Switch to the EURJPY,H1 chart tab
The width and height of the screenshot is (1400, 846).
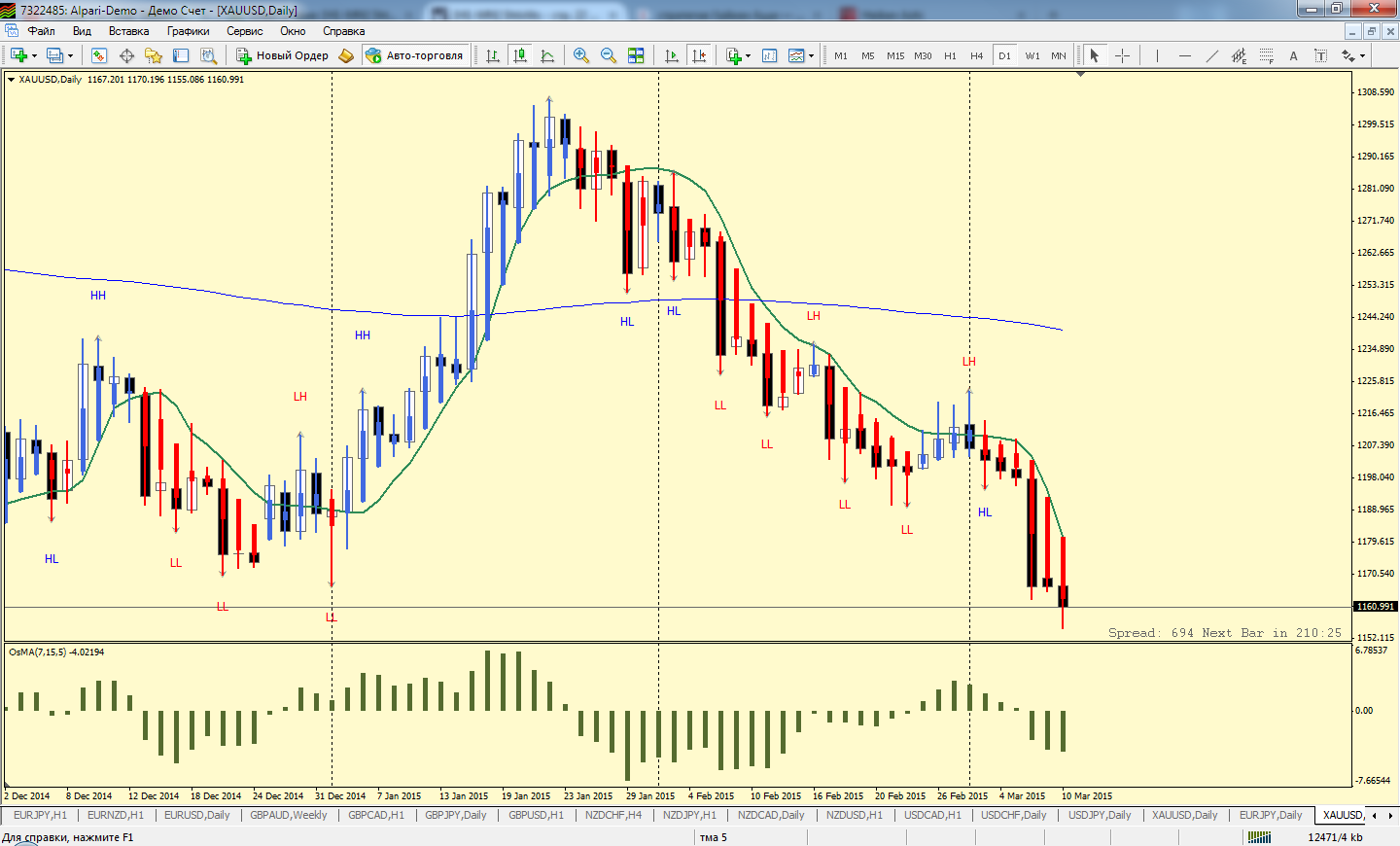[x=40, y=815]
